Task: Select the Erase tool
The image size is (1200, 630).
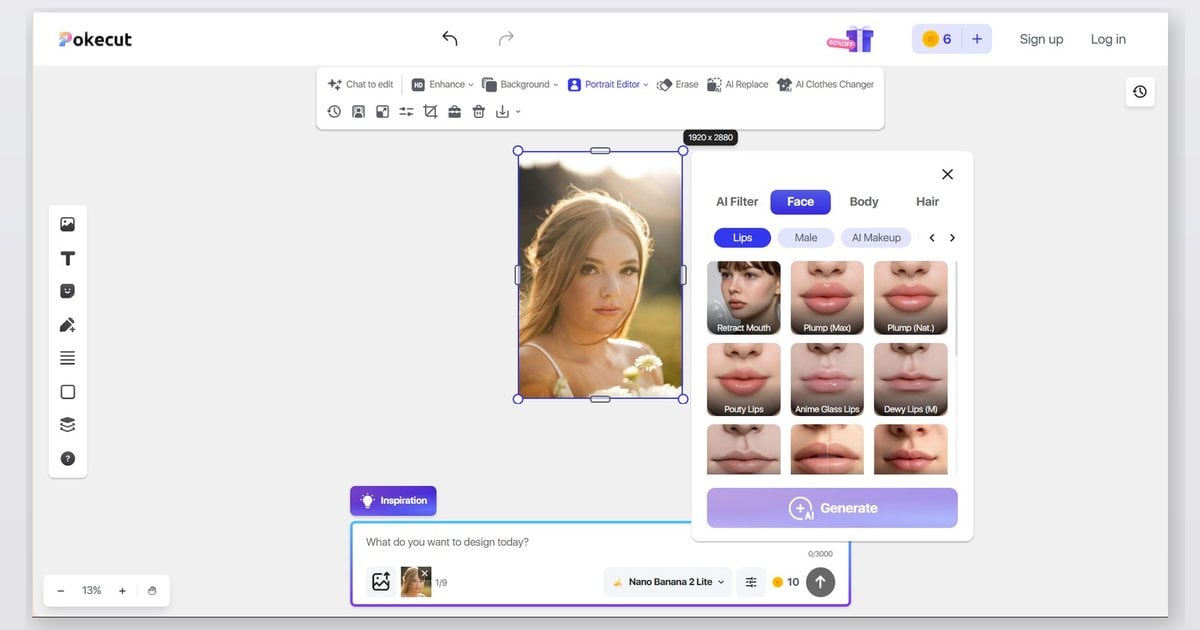Action: tap(678, 85)
